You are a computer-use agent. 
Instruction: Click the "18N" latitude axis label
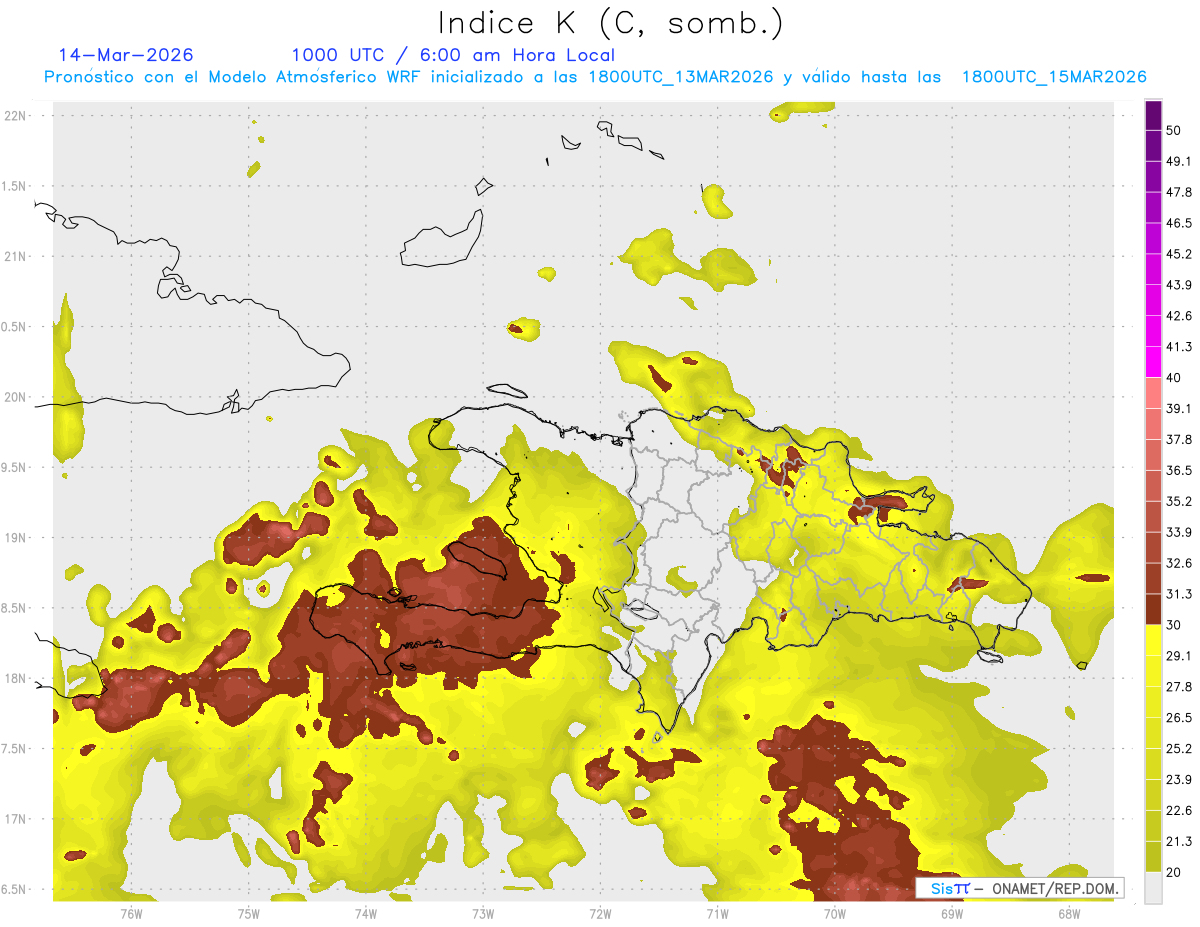click(15, 678)
